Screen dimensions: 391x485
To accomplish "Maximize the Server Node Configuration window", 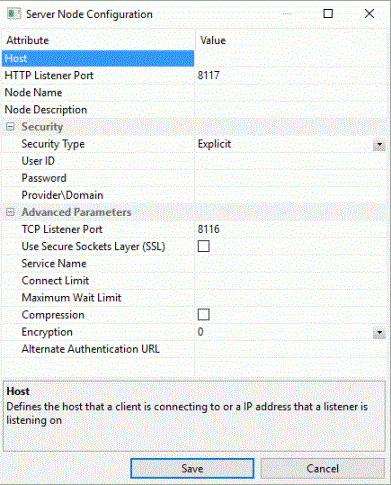I will click(x=328, y=14).
